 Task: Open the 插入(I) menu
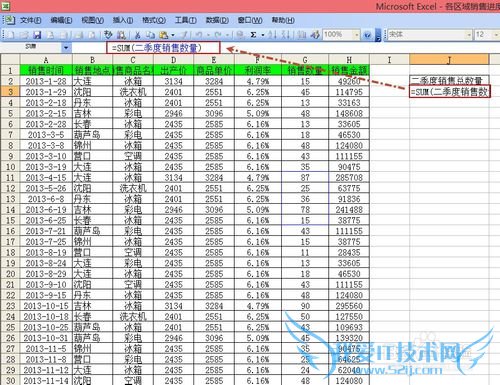click(123, 20)
